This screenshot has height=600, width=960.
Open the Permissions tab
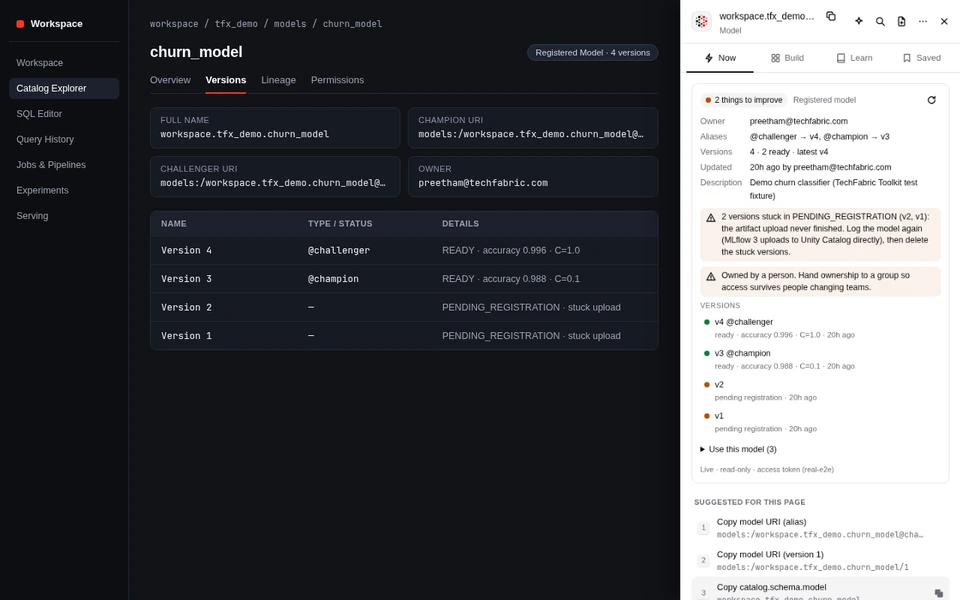click(337, 80)
